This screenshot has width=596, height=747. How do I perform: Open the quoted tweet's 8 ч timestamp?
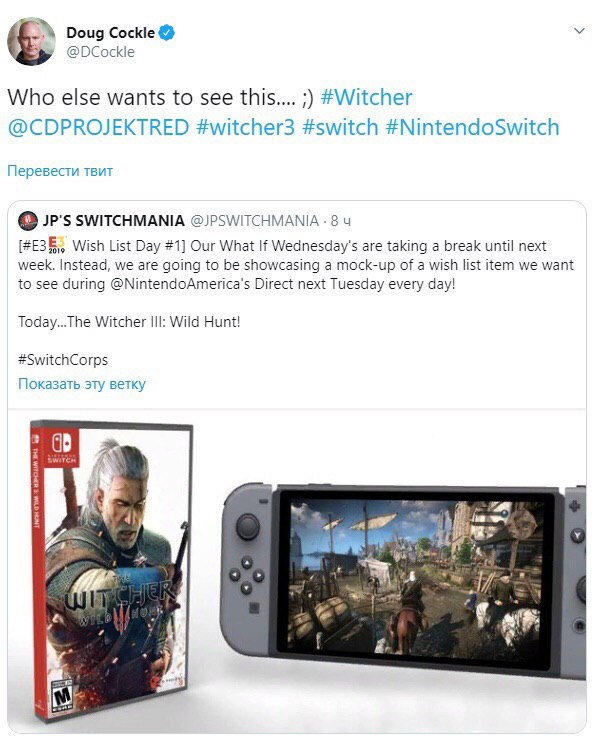(341, 221)
